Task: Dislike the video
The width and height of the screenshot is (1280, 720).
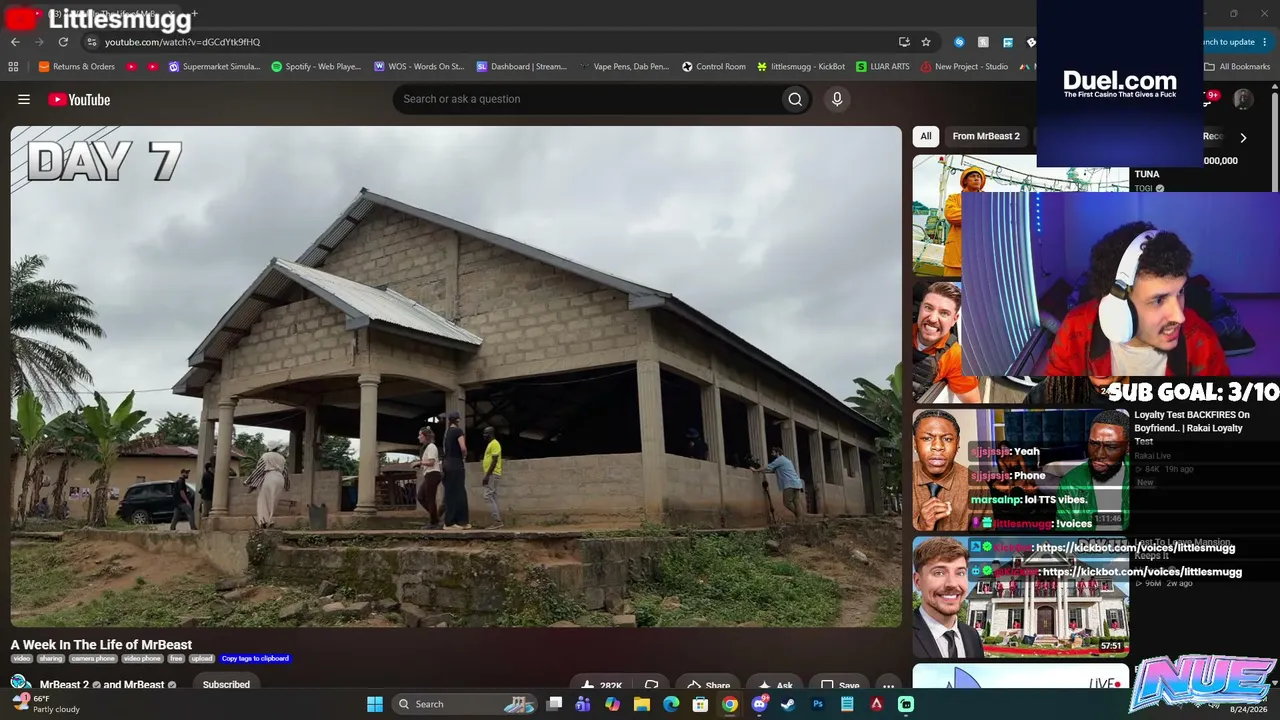Action: [652, 686]
